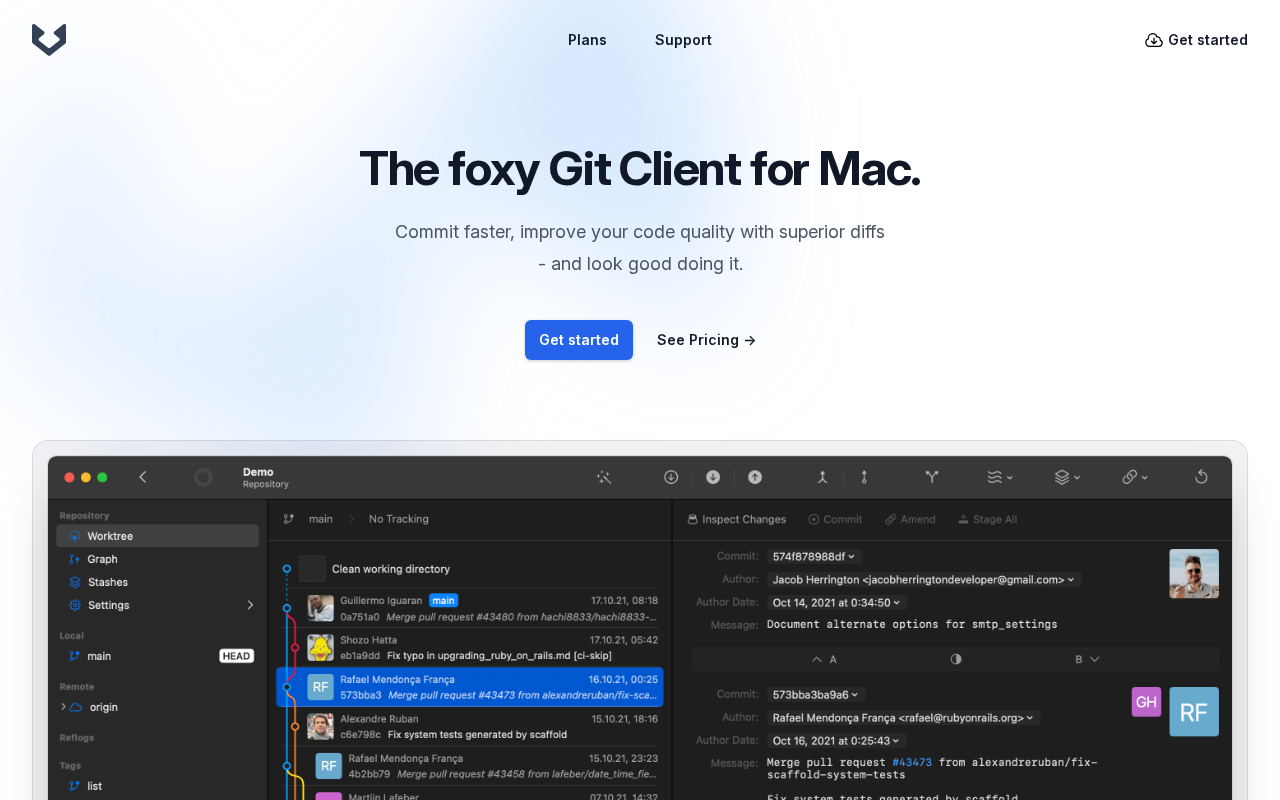Open the Oct 16, 2021 author date dropdown
The image size is (1280, 800).
tap(838, 740)
